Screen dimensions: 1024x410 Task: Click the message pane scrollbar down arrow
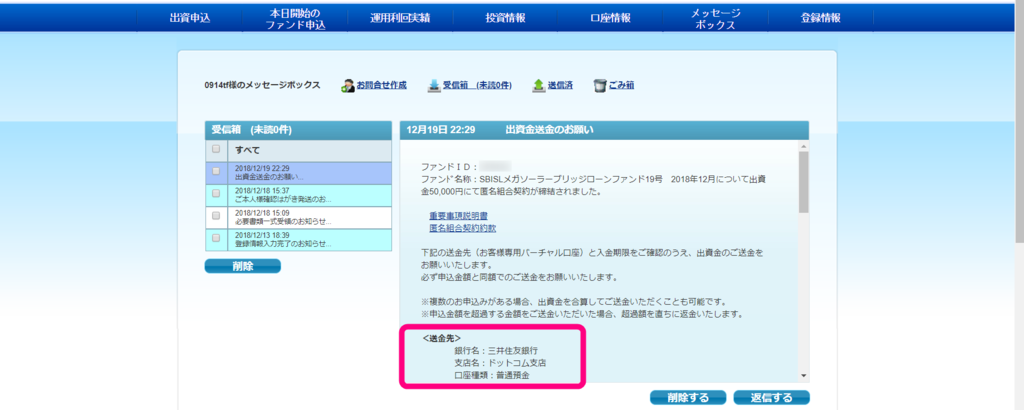tap(803, 376)
